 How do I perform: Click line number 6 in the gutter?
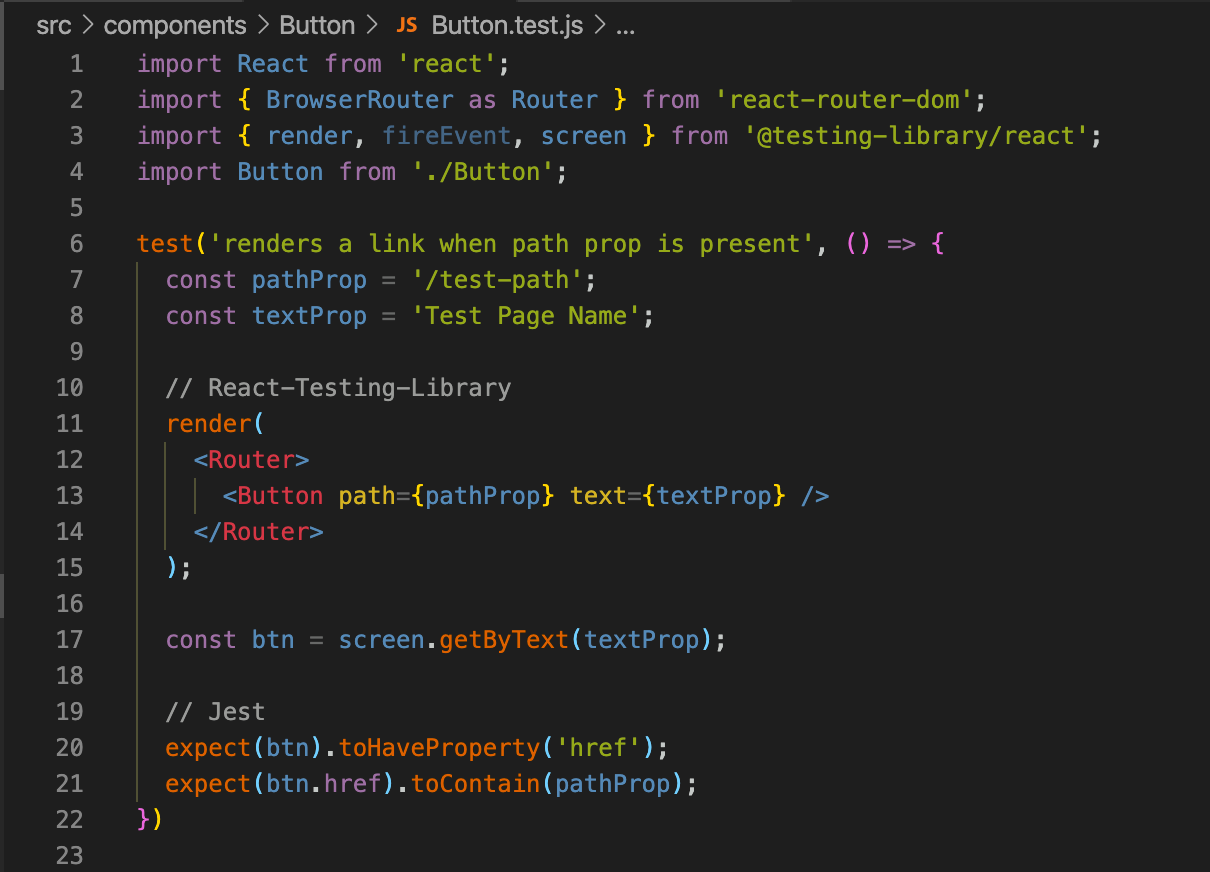77,243
